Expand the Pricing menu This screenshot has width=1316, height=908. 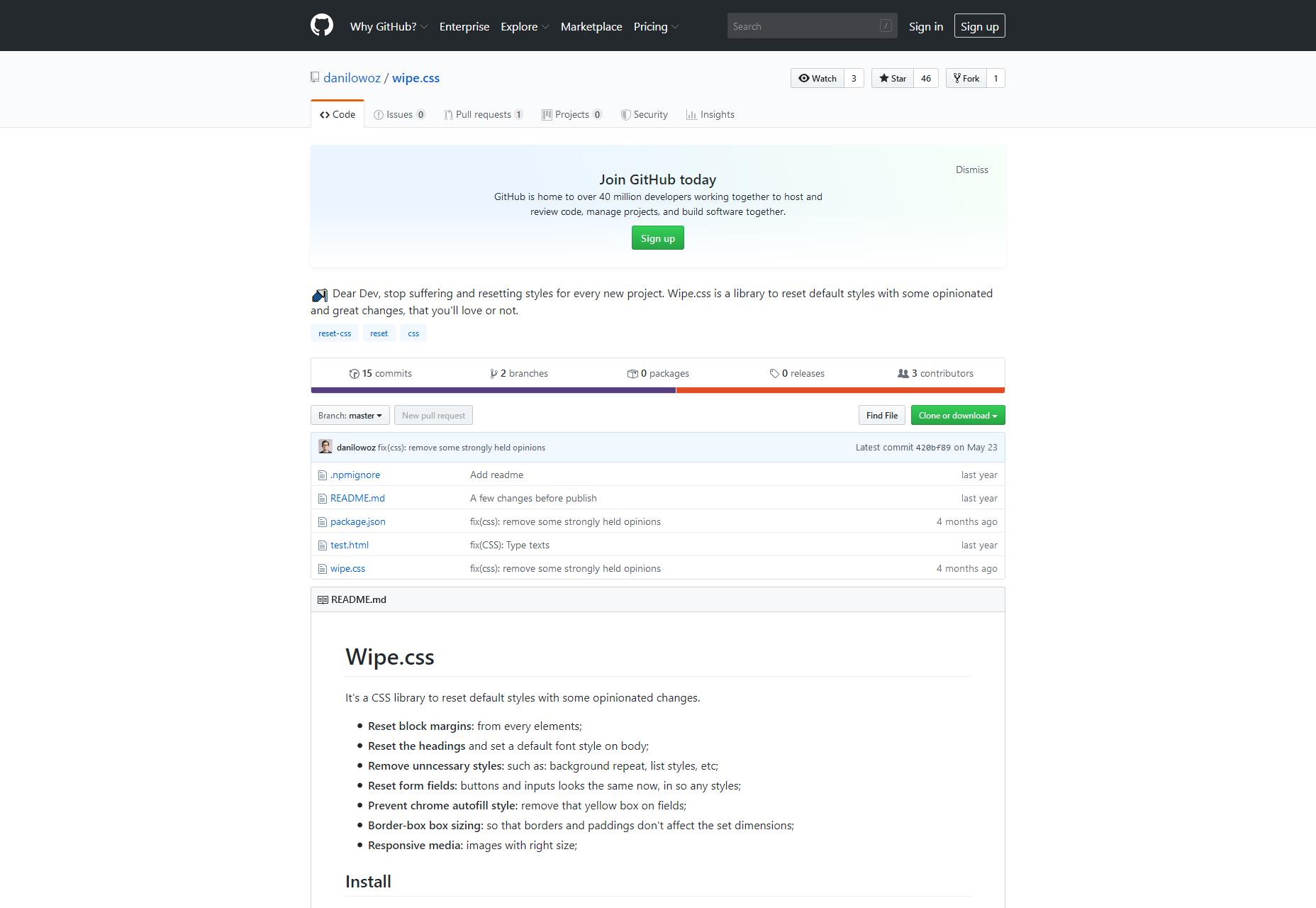coord(656,26)
